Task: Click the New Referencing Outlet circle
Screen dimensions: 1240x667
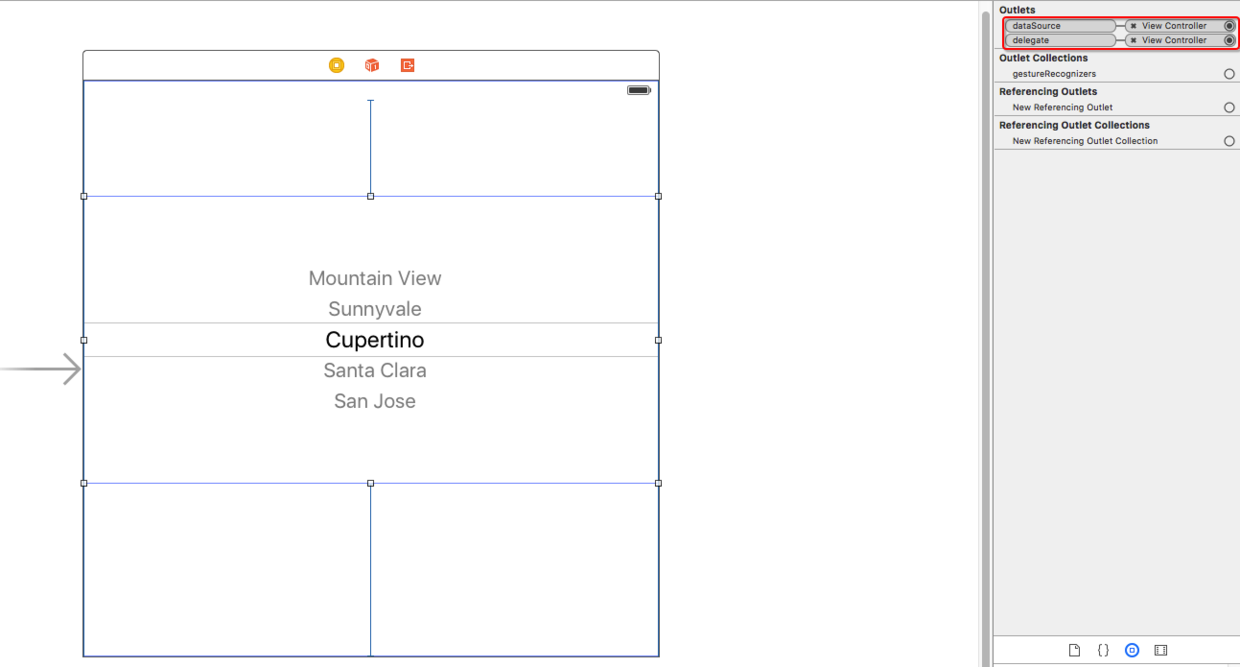Action: click(x=1229, y=107)
